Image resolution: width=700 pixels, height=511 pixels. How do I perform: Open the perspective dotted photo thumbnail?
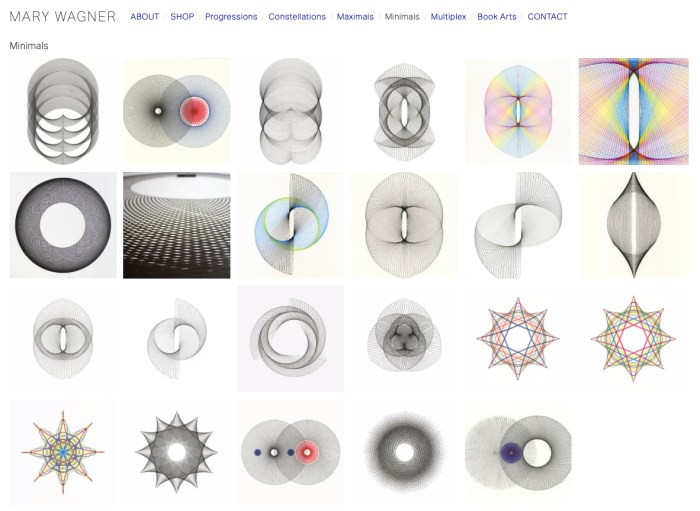[176, 225]
